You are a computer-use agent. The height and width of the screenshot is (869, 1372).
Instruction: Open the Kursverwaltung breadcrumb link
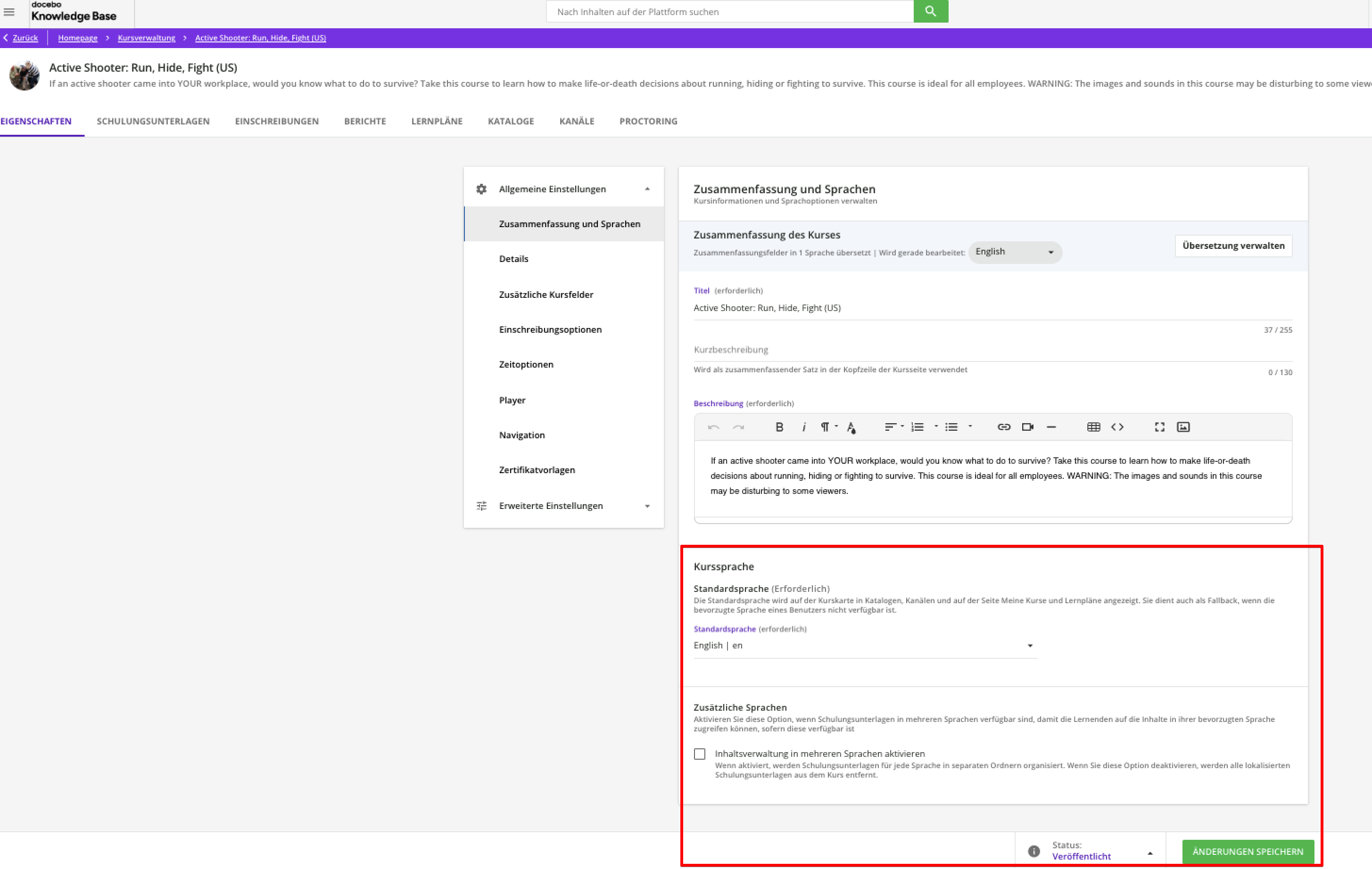[x=147, y=38]
